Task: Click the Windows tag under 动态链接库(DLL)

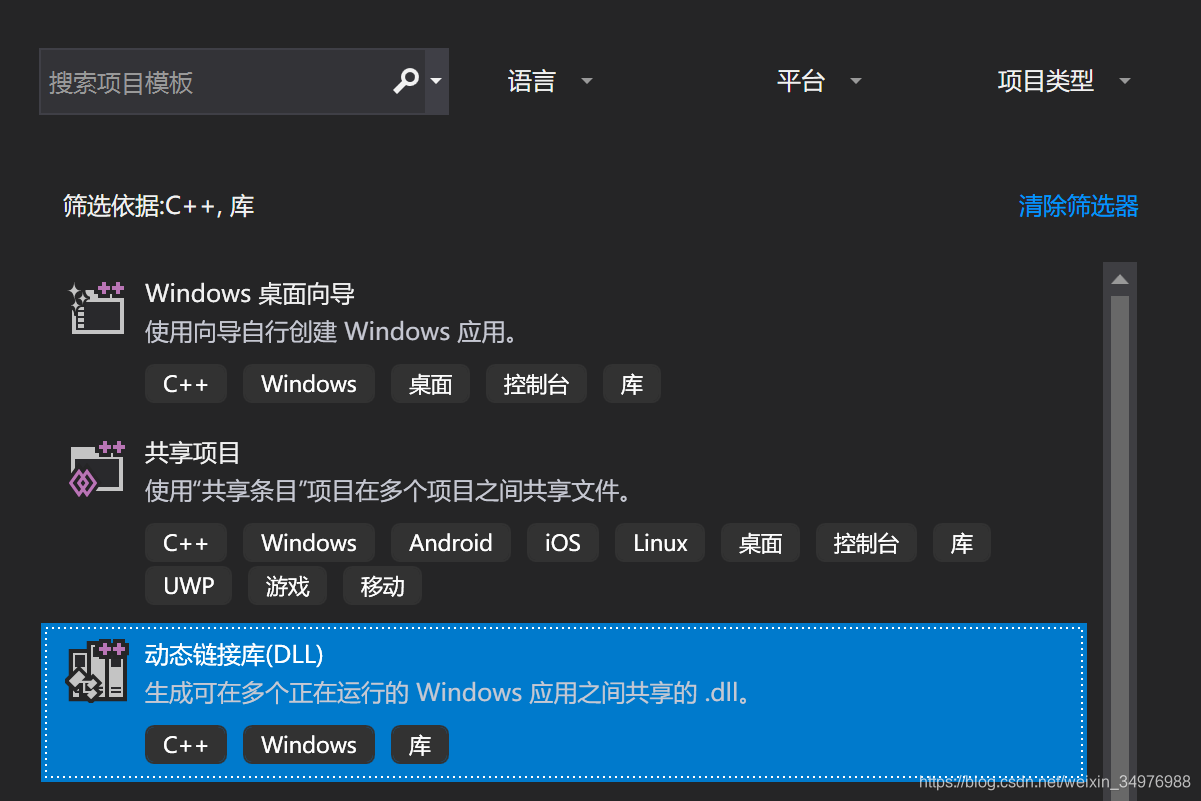Action: click(x=309, y=745)
